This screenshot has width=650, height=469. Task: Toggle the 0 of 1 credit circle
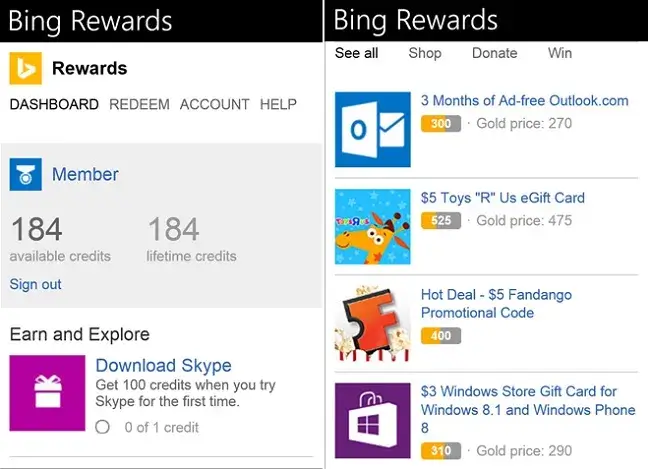pyautogui.click(x=102, y=427)
